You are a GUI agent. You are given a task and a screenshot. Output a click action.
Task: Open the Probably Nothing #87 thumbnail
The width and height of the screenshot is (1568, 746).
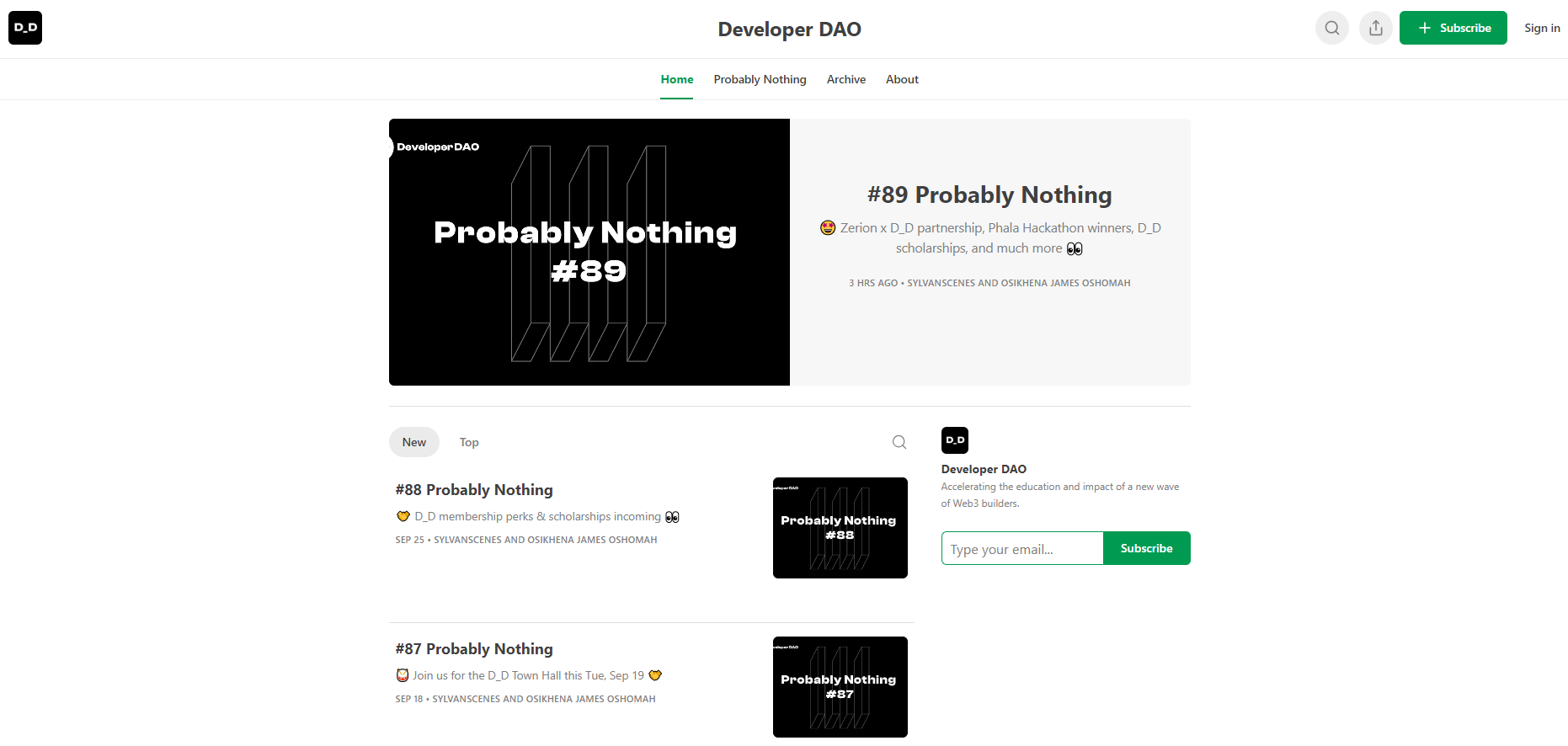840,687
